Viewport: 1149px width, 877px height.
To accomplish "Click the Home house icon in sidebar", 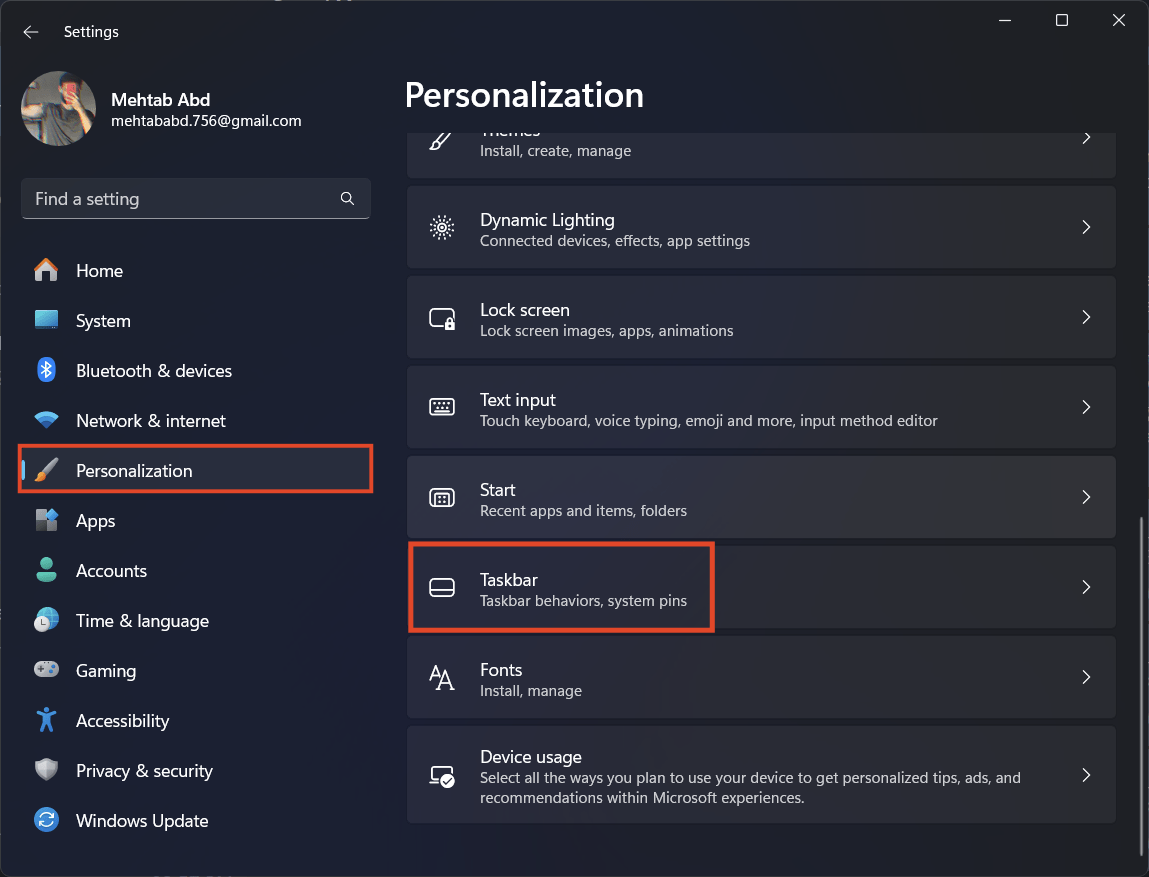I will pyautogui.click(x=46, y=270).
